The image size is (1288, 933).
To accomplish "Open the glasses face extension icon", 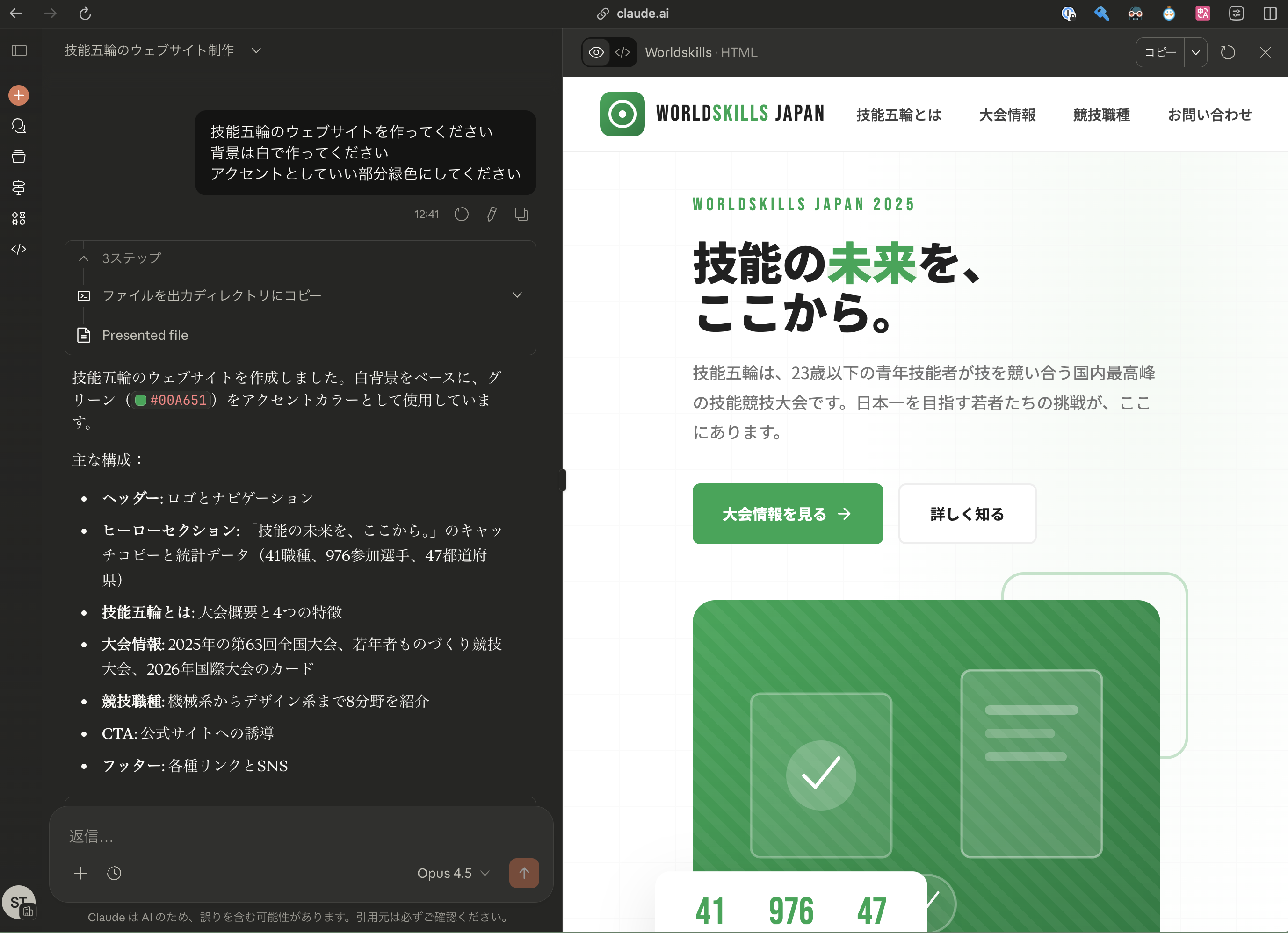I will click(x=1135, y=14).
